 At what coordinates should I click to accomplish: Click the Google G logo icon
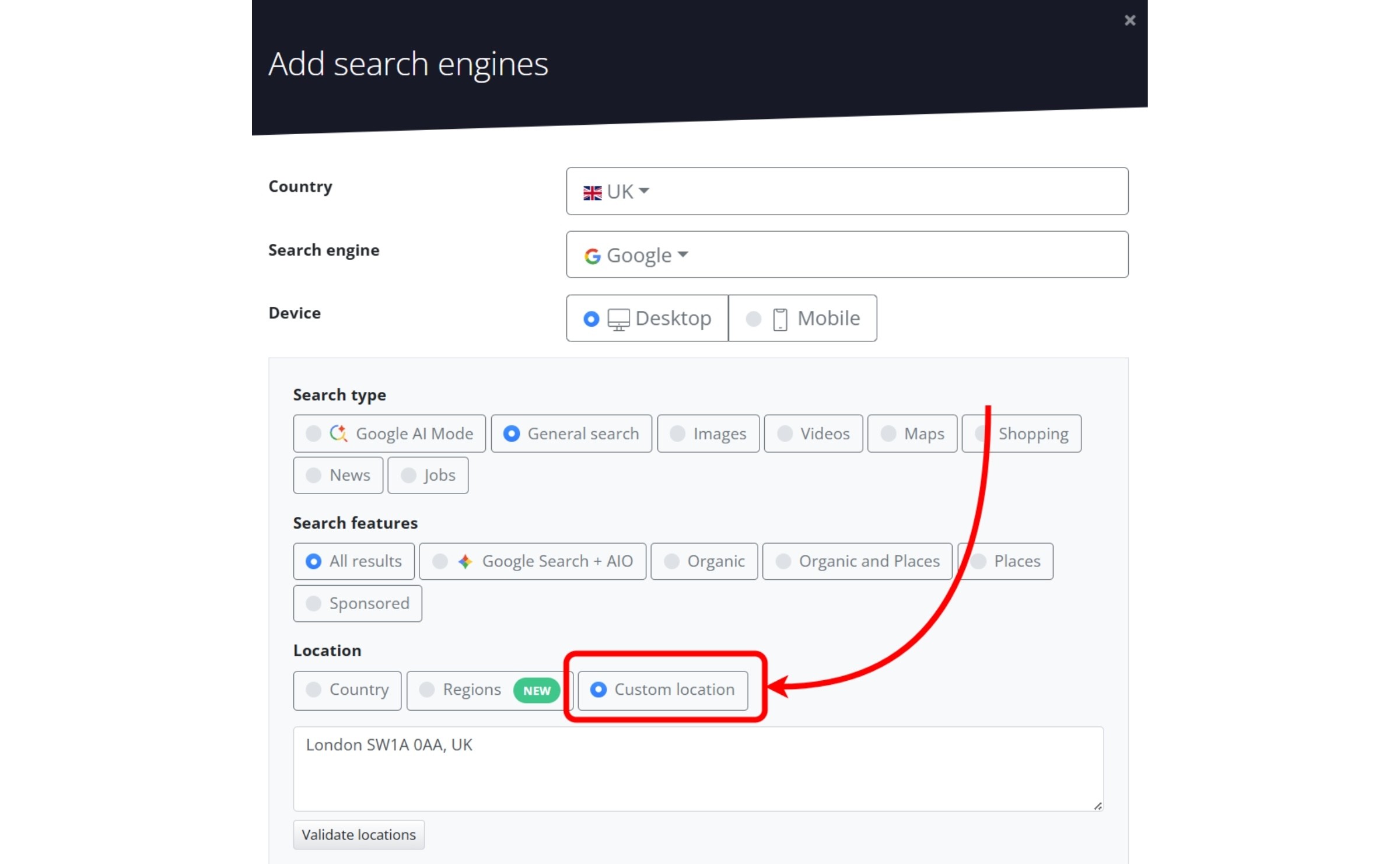[591, 255]
